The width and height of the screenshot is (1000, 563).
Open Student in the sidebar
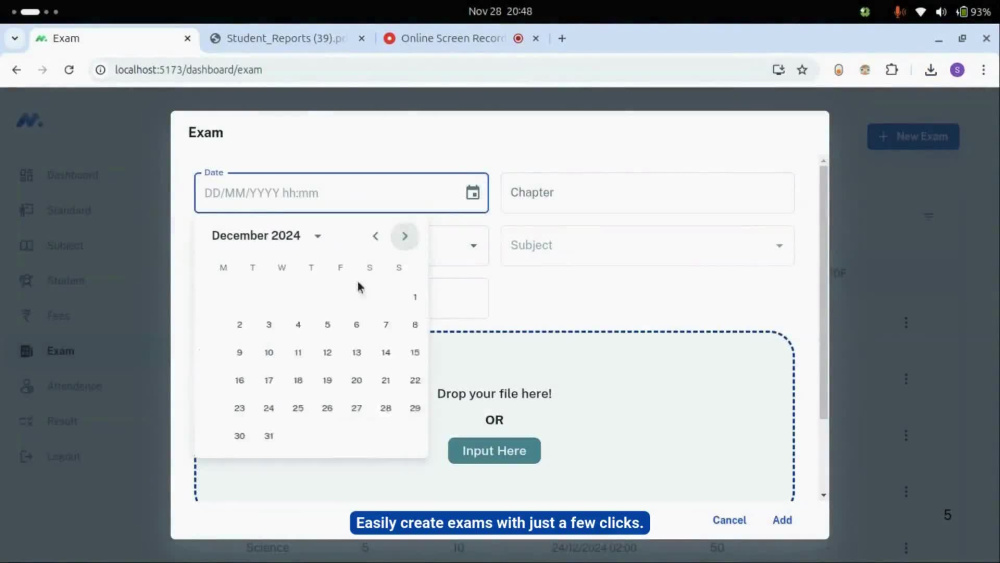click(66, 281)
